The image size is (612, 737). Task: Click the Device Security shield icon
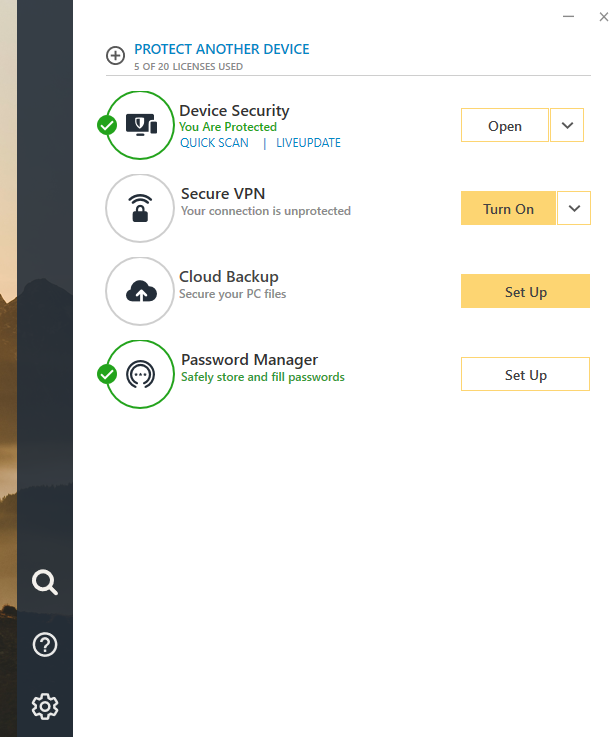tap(141, 125)
